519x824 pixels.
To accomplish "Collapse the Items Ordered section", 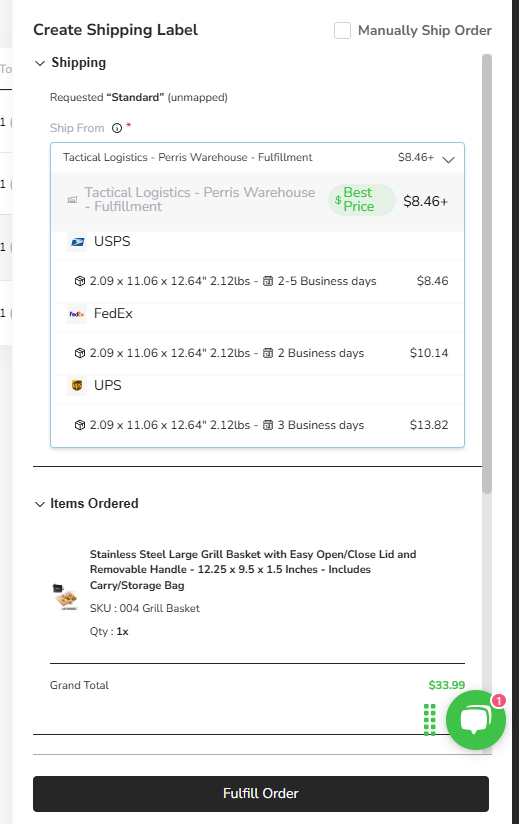I will click(x=40, y=504).
